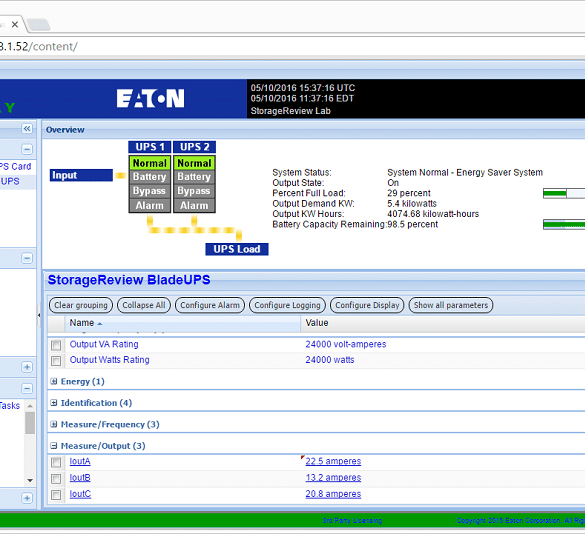Click the Battery Capacity Remaining progress bar
The height and width of the screenshot is (534, 585).
click(564, 224)
